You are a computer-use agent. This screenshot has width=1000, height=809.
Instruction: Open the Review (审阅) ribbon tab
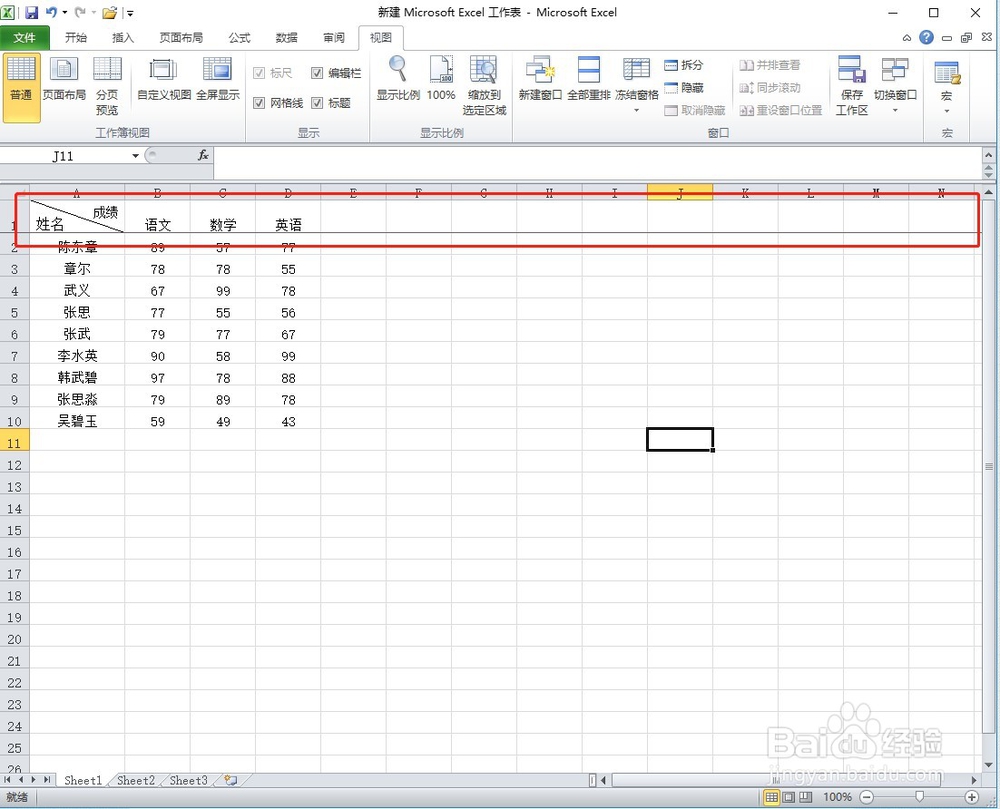(334, 38)
